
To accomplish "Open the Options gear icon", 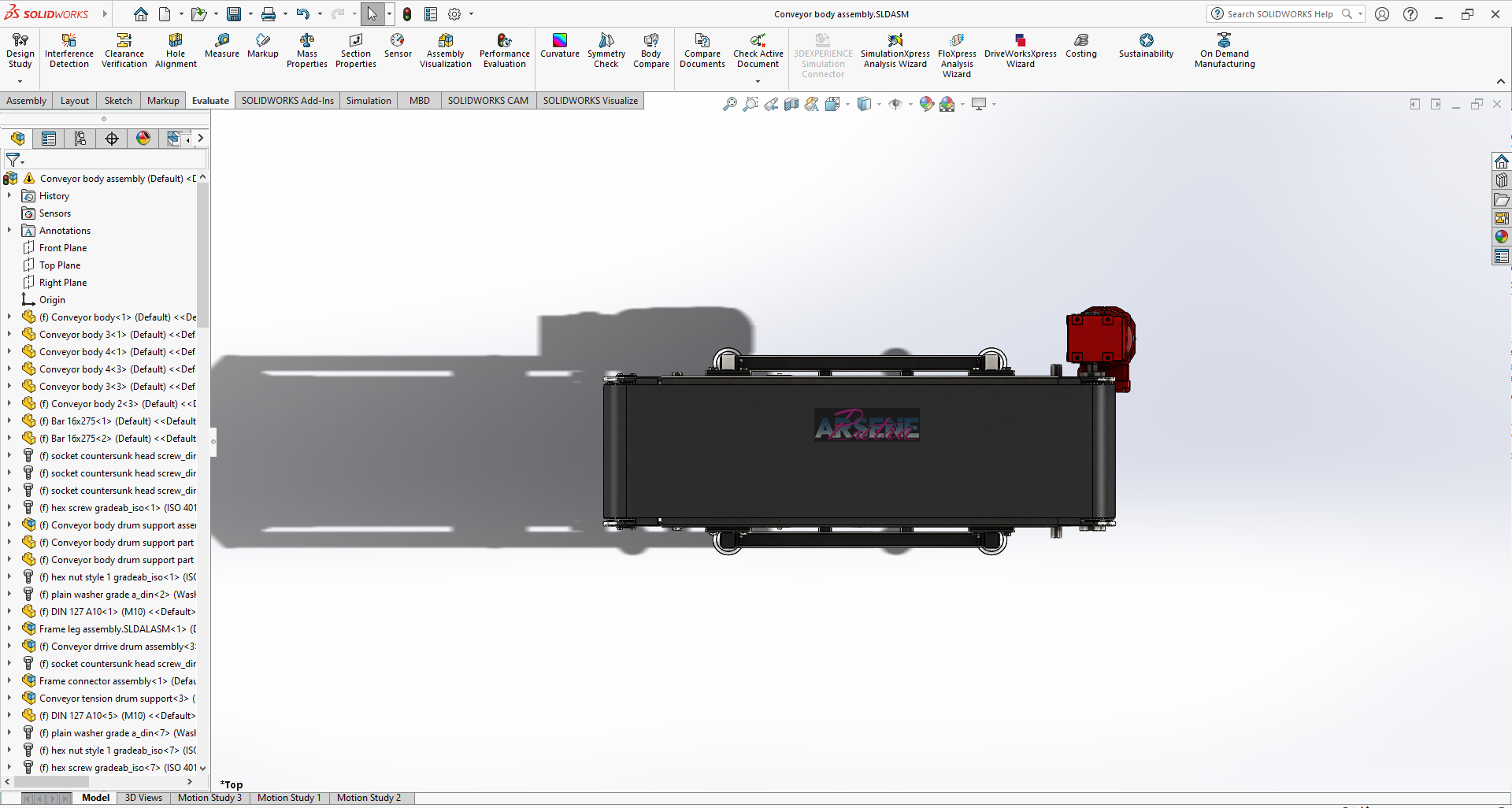I will point(454,14).
